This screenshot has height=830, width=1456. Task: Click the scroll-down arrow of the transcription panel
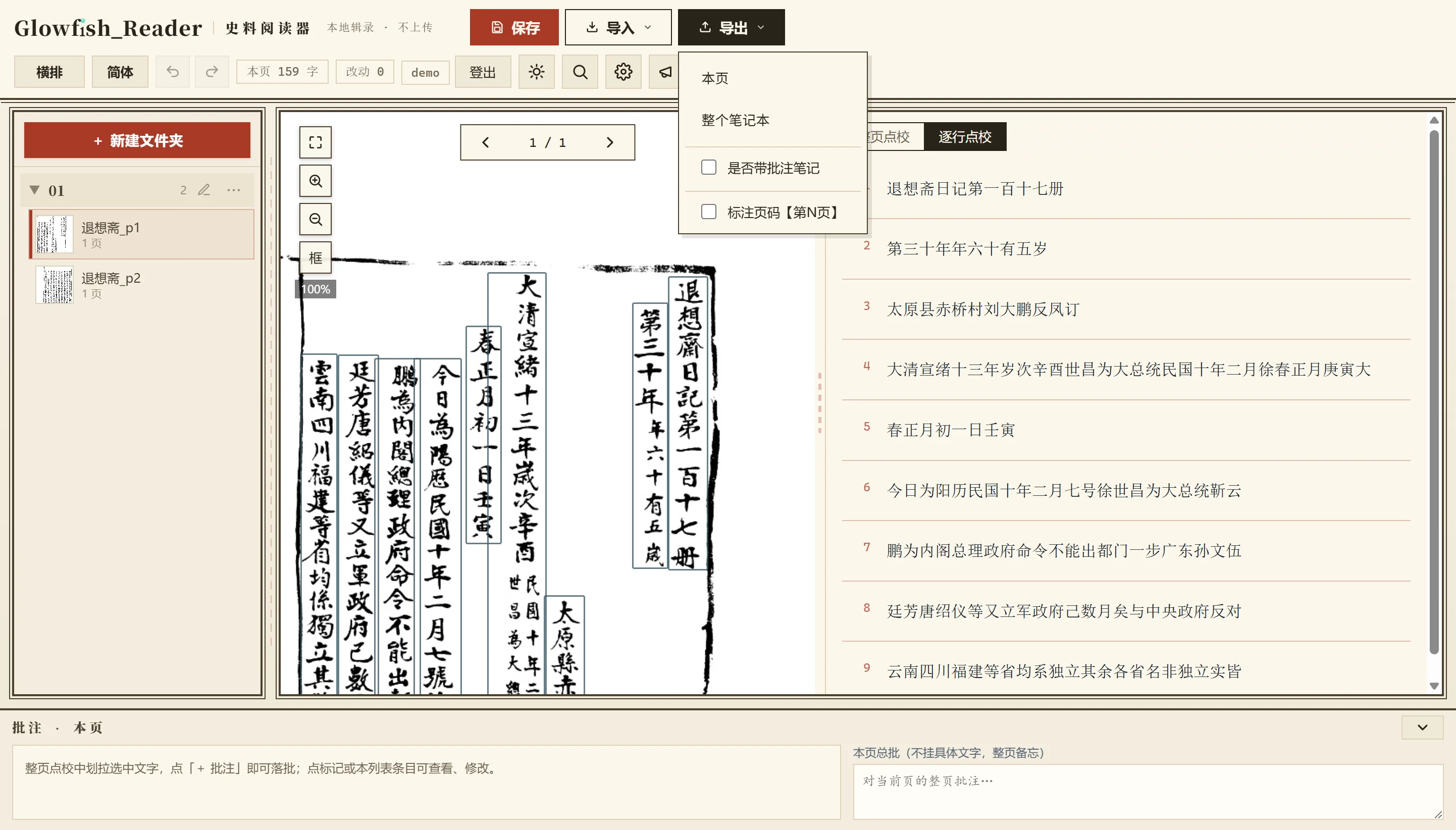pos(1434,686)
